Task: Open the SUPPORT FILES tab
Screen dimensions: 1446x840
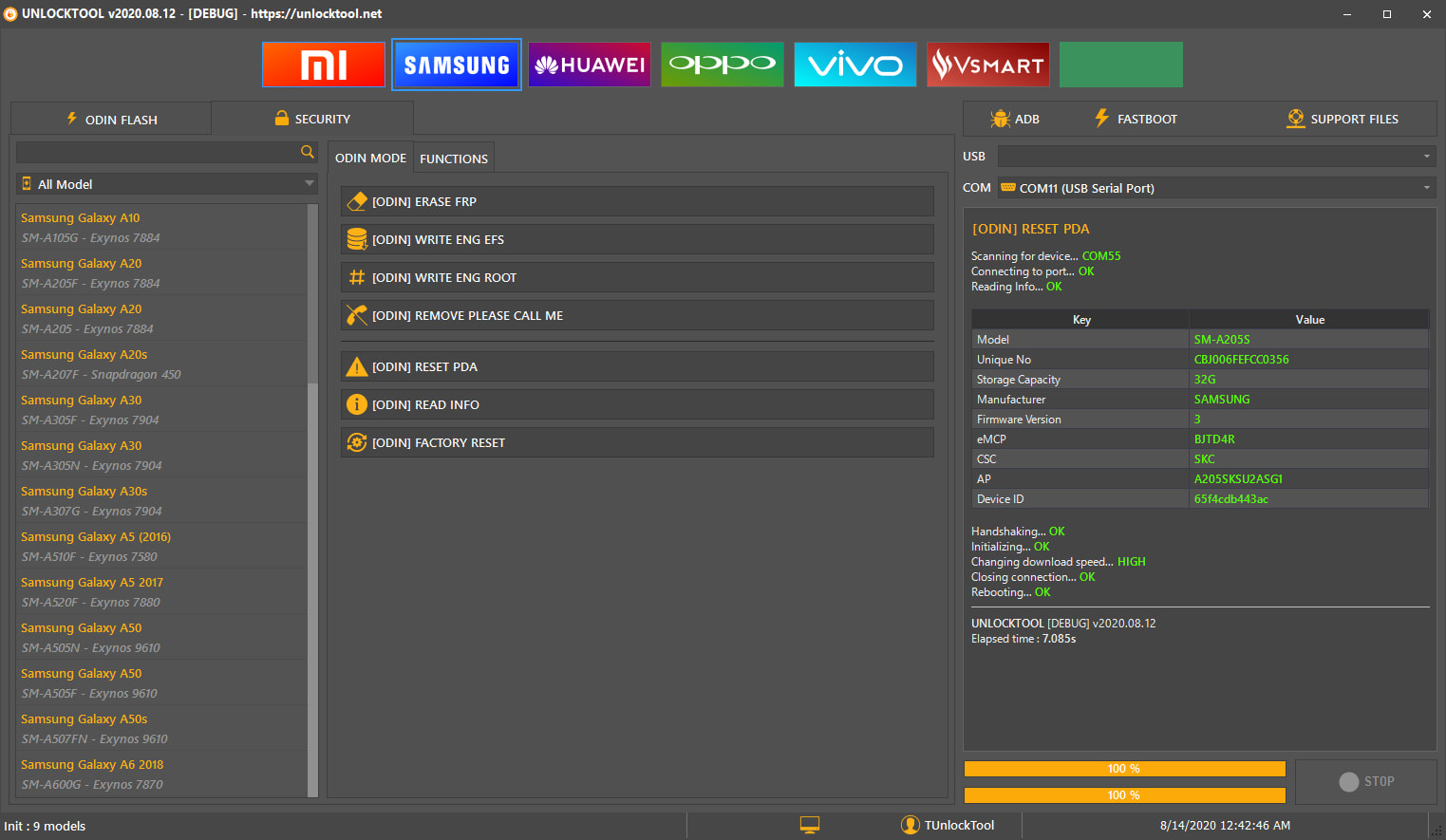Action: coord(1343,119)
